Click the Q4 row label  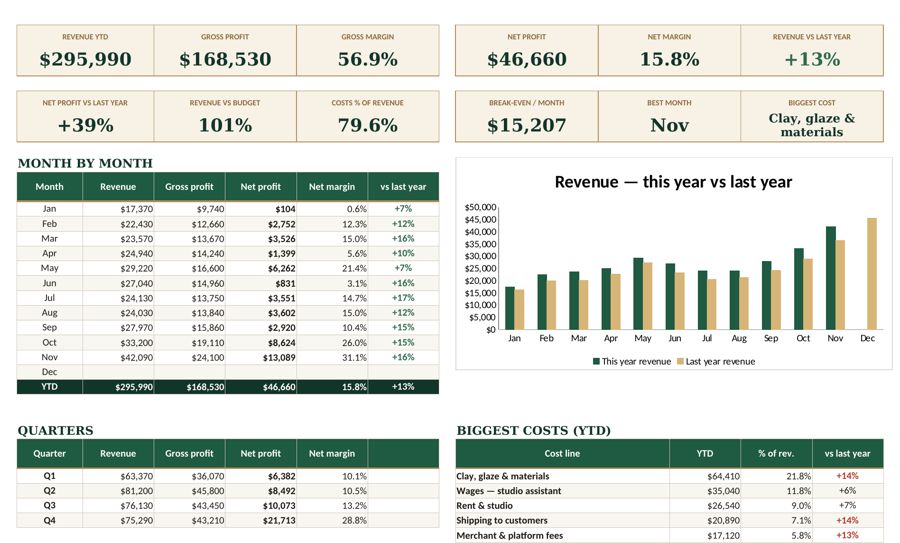pos(49,521)
